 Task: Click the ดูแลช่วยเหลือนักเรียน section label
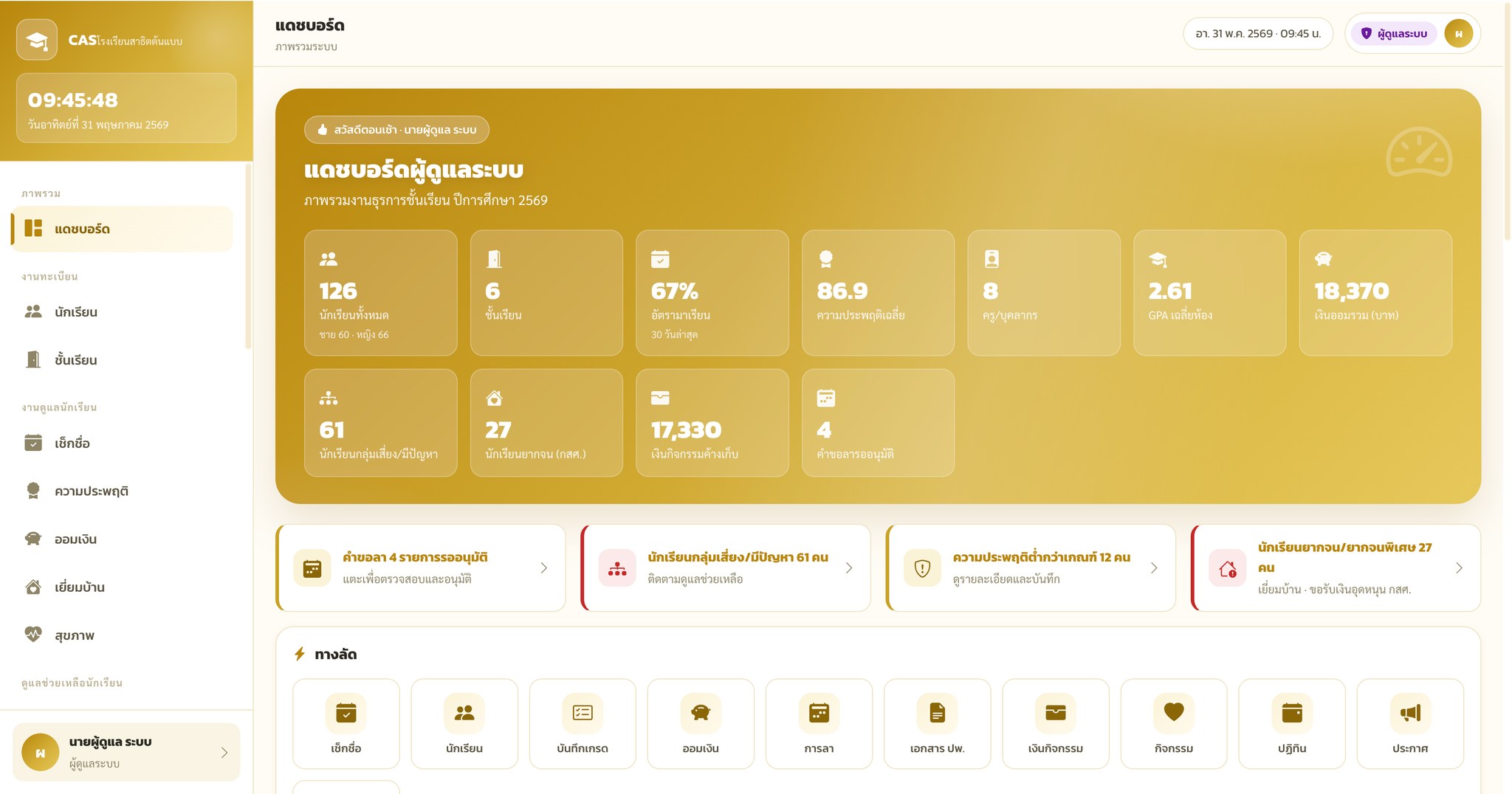point(72,683)
